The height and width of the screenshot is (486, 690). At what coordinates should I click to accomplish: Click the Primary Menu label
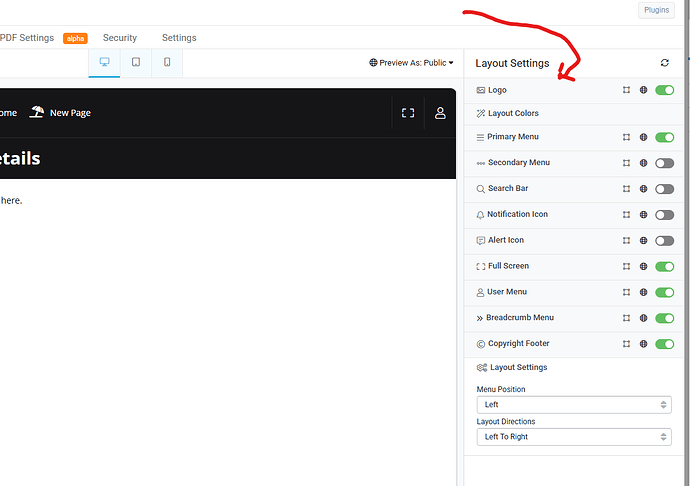513,136
